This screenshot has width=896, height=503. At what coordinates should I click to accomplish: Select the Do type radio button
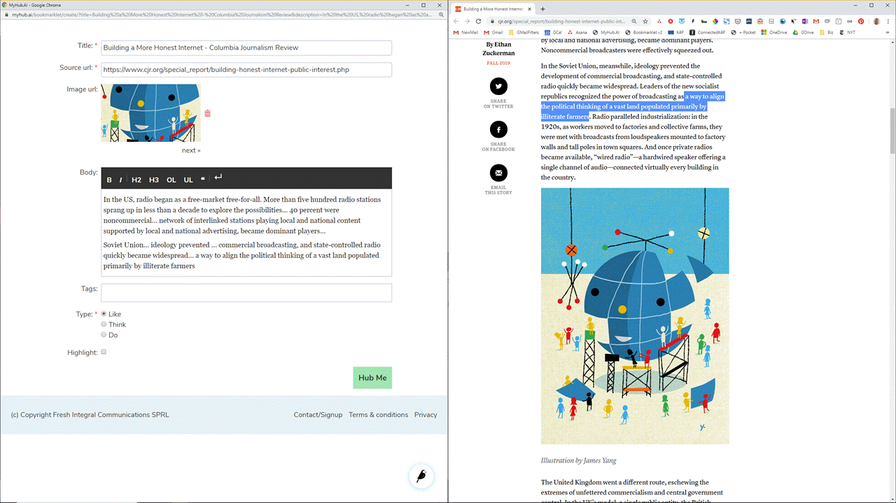(x=103, y=334)
